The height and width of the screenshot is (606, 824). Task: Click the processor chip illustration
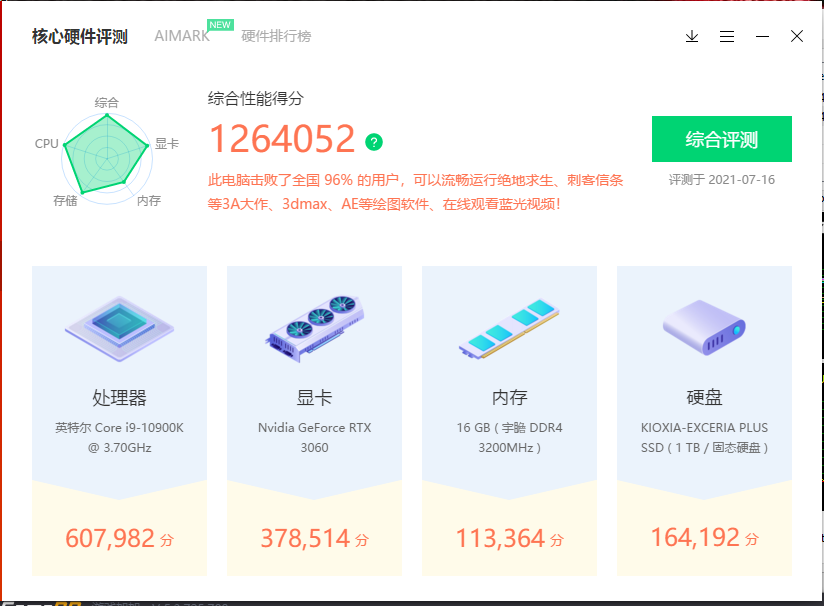[120, 329]
